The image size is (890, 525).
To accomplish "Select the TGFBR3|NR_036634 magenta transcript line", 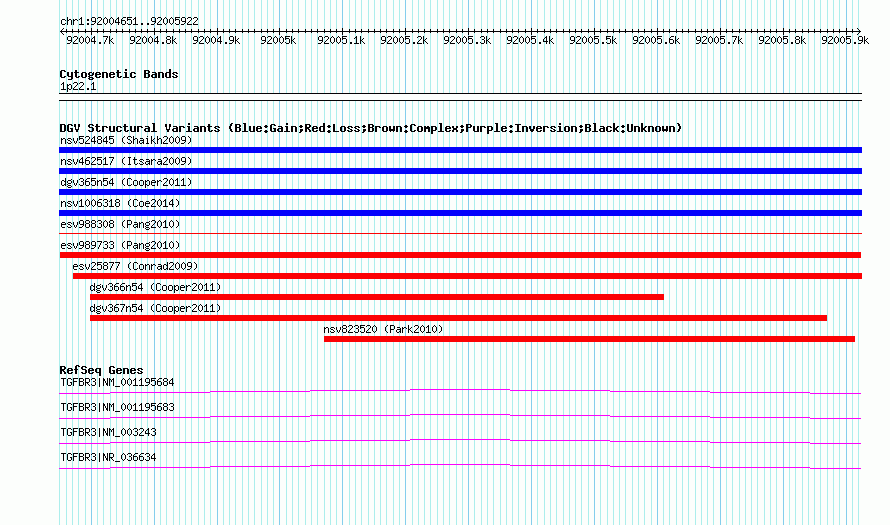I will (x=460, y=466).
